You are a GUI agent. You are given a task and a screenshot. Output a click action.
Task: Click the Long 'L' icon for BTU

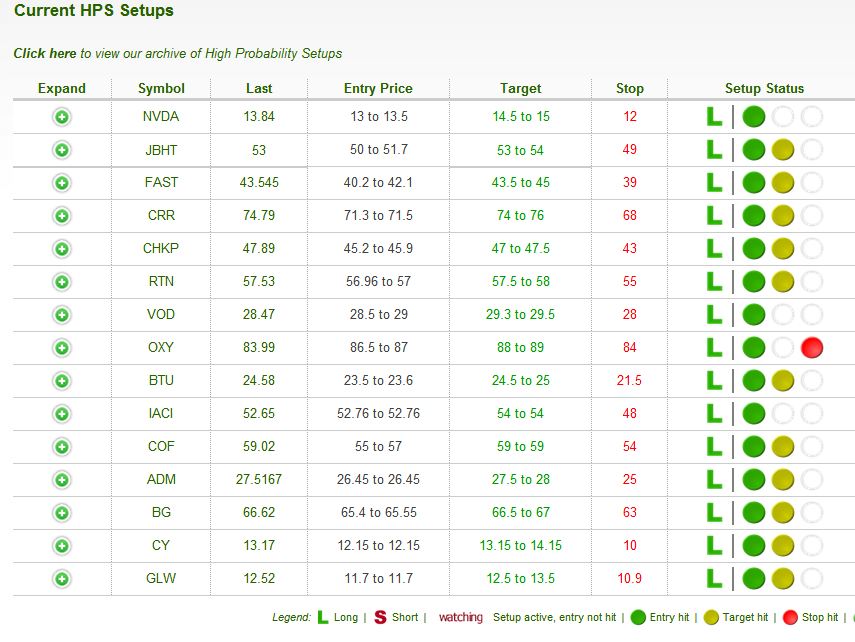[714, 381]
